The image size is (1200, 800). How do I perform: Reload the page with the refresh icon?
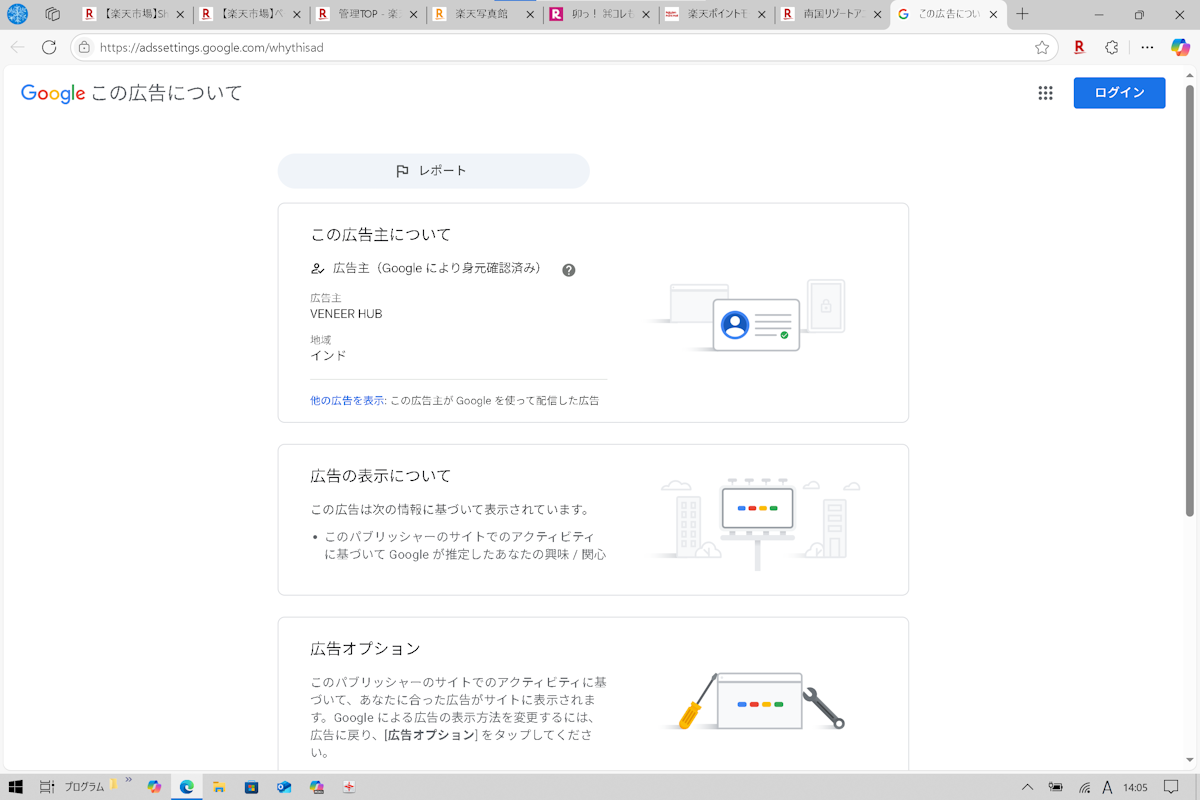(x=49, y=47)
